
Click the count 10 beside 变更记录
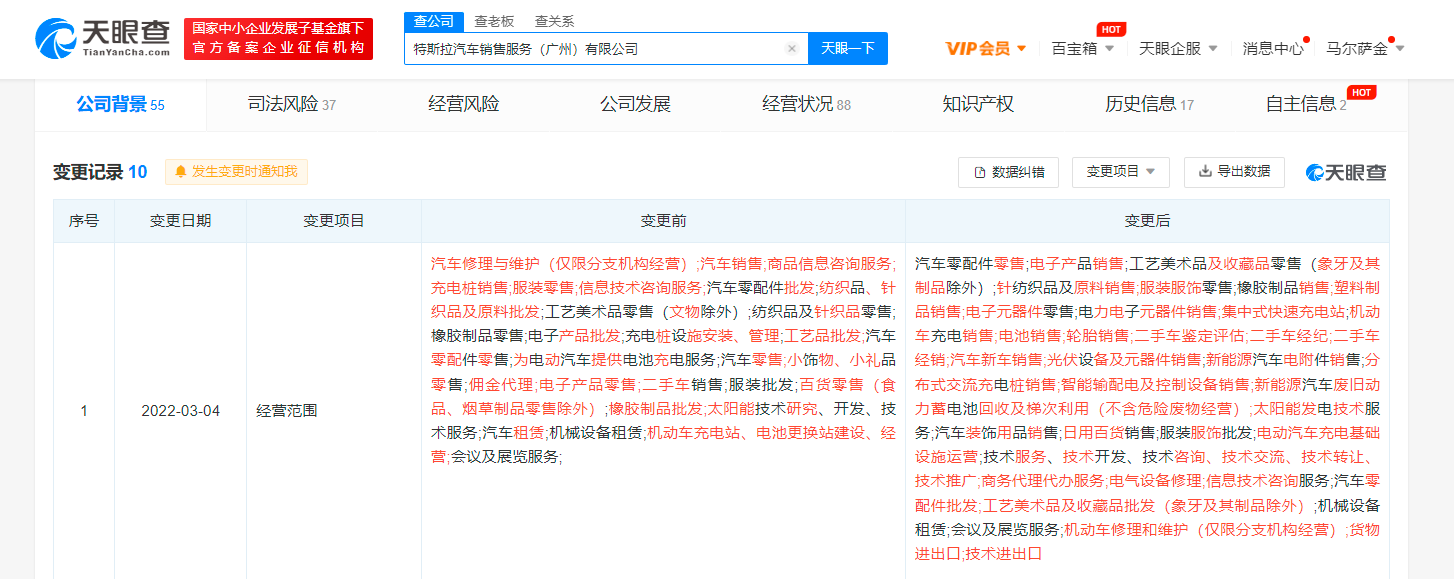click(138, 172)
